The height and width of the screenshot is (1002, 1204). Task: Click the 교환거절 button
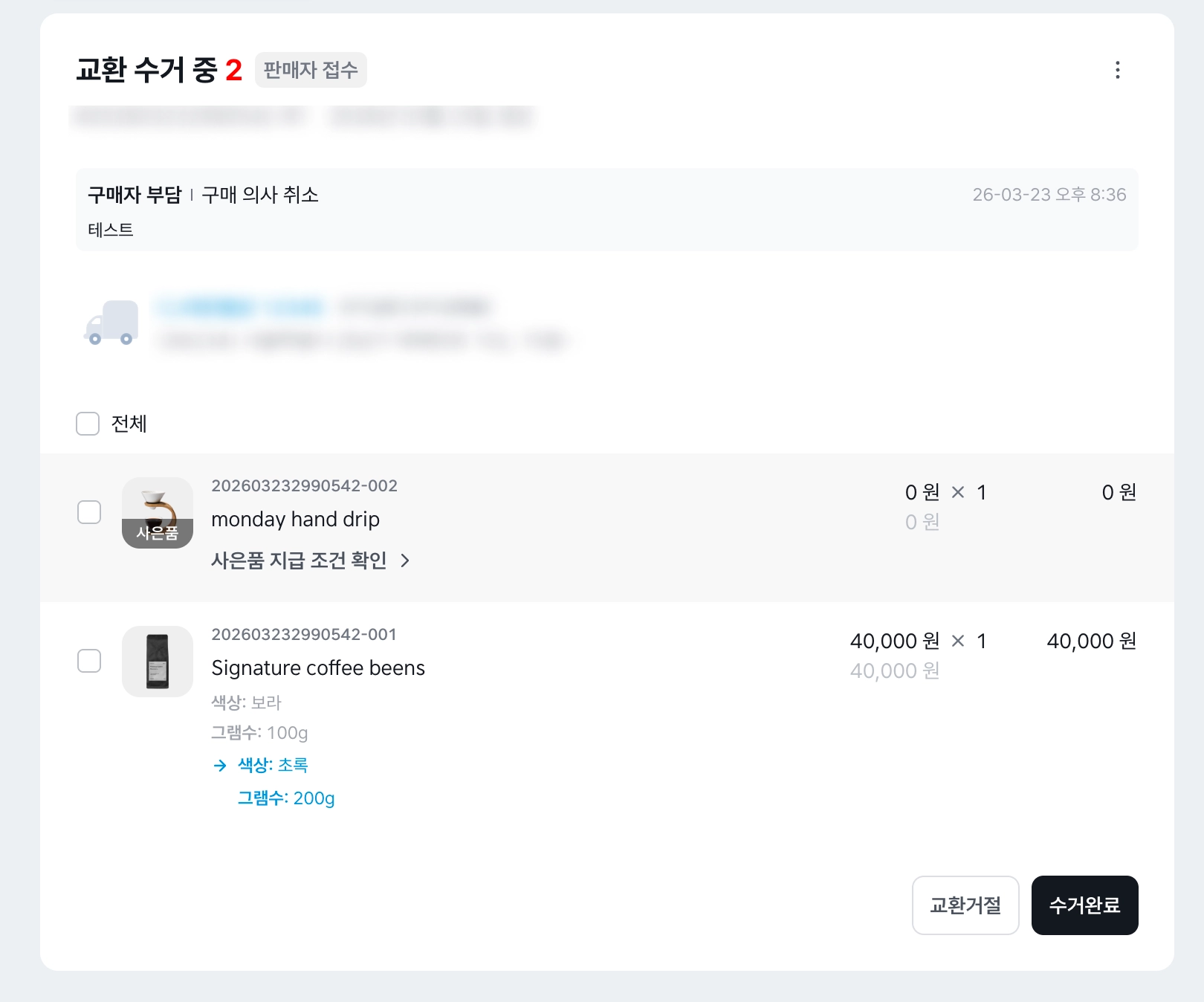(x=965, y=905)
